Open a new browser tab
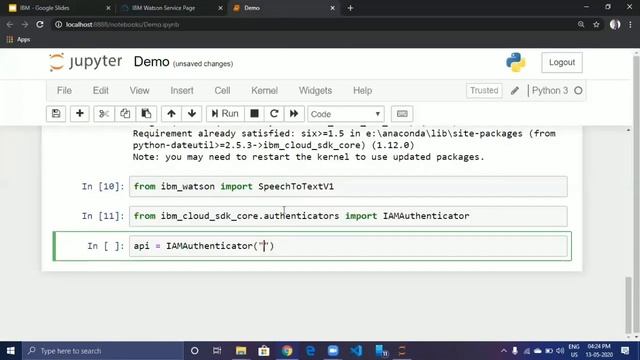This screenshot has width=640, height=360. click(x=350, y=8)
